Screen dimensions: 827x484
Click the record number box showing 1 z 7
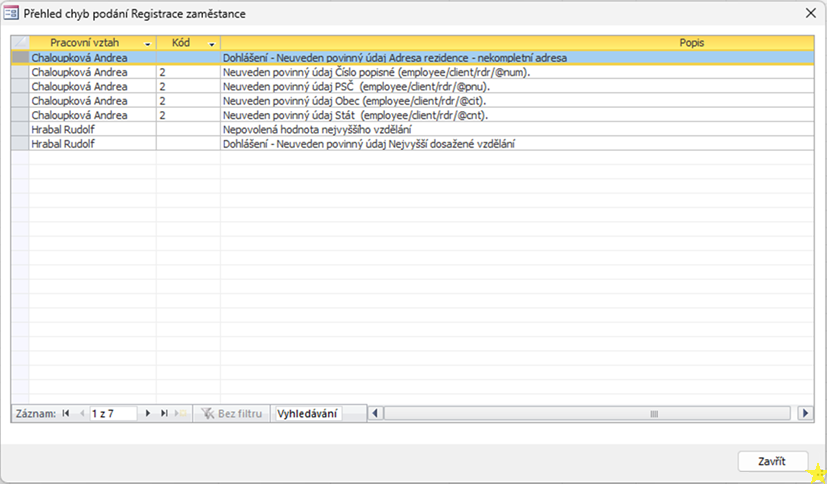point(112,413)
